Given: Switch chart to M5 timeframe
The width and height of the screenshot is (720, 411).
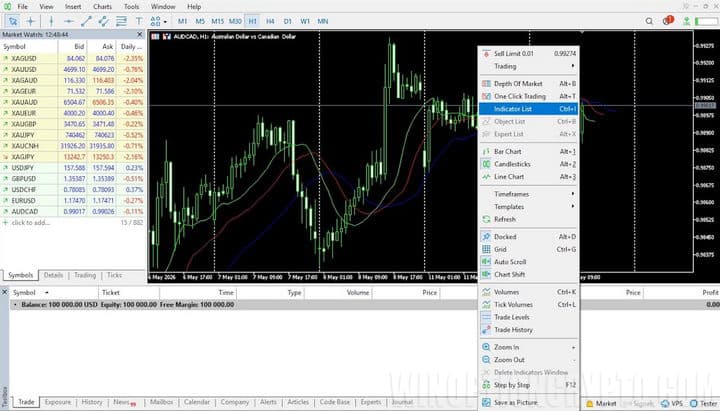Looking at the screenshot, I should [200, 21].
